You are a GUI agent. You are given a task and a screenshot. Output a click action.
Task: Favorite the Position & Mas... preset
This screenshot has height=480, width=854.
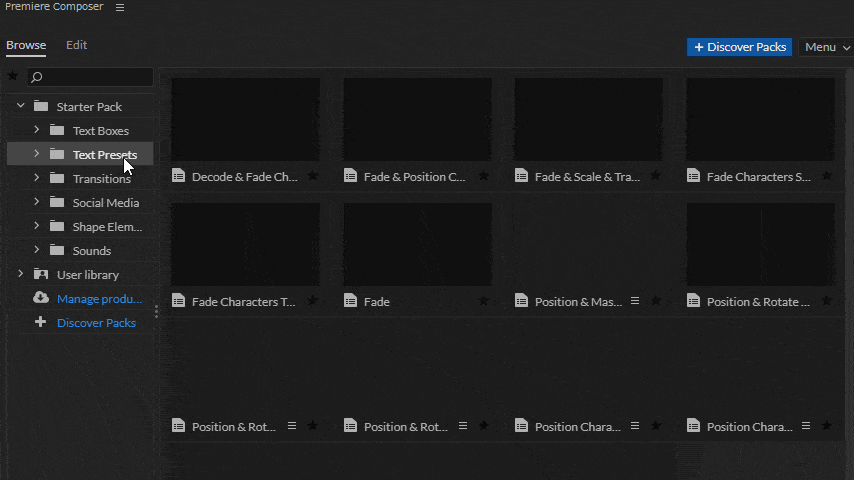click(656, 301)
